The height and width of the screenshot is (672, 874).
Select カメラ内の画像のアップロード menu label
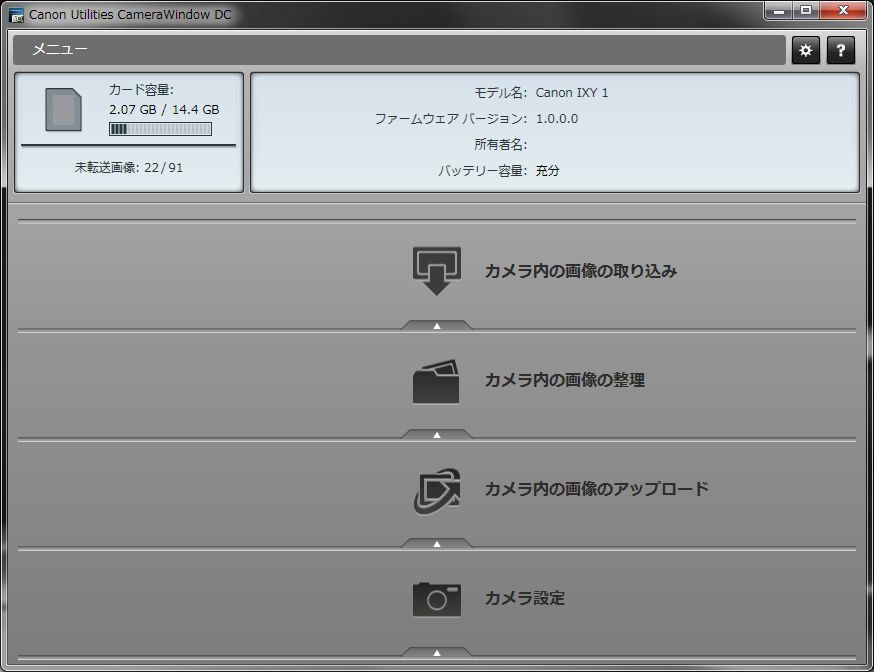[x=596, y=489]
